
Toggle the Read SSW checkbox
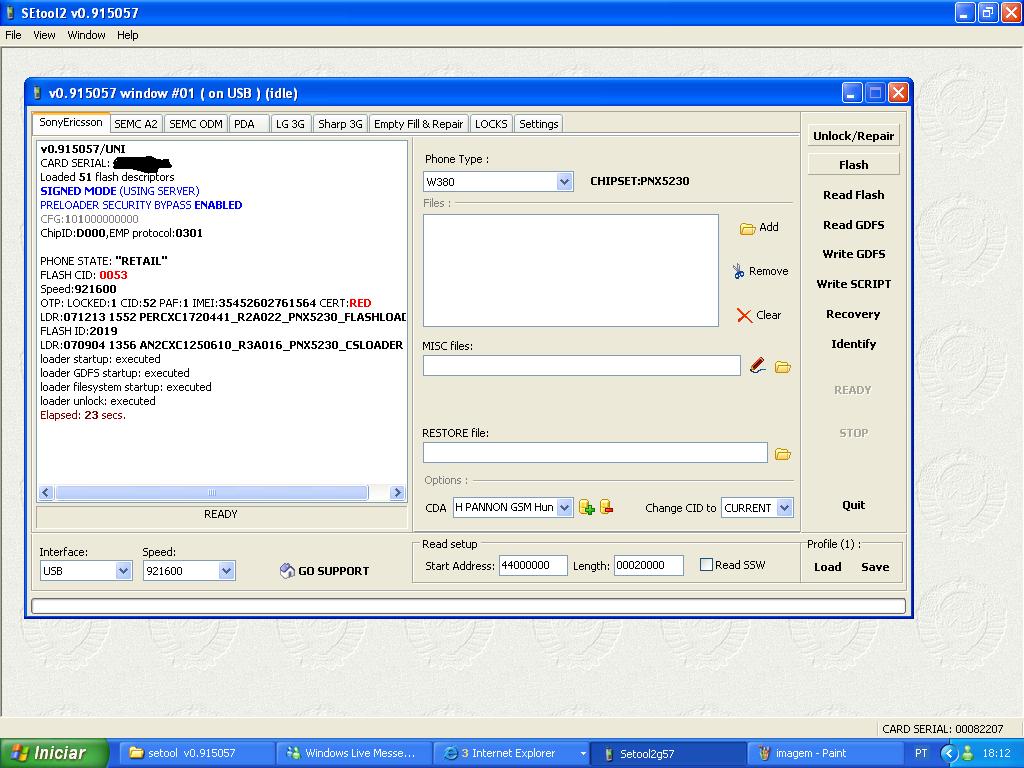(x=706, y=565)
